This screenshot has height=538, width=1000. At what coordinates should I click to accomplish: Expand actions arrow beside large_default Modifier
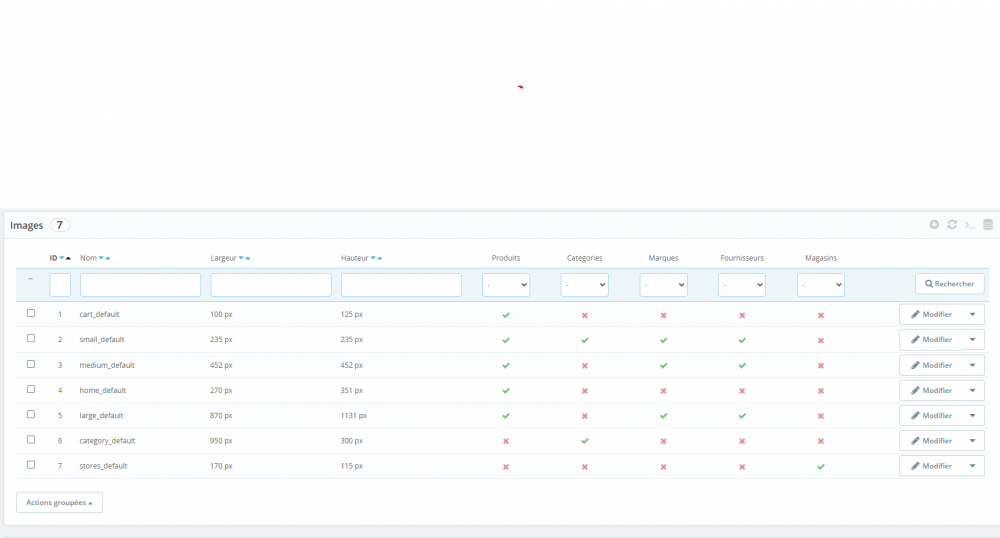(x=973, y=416)
